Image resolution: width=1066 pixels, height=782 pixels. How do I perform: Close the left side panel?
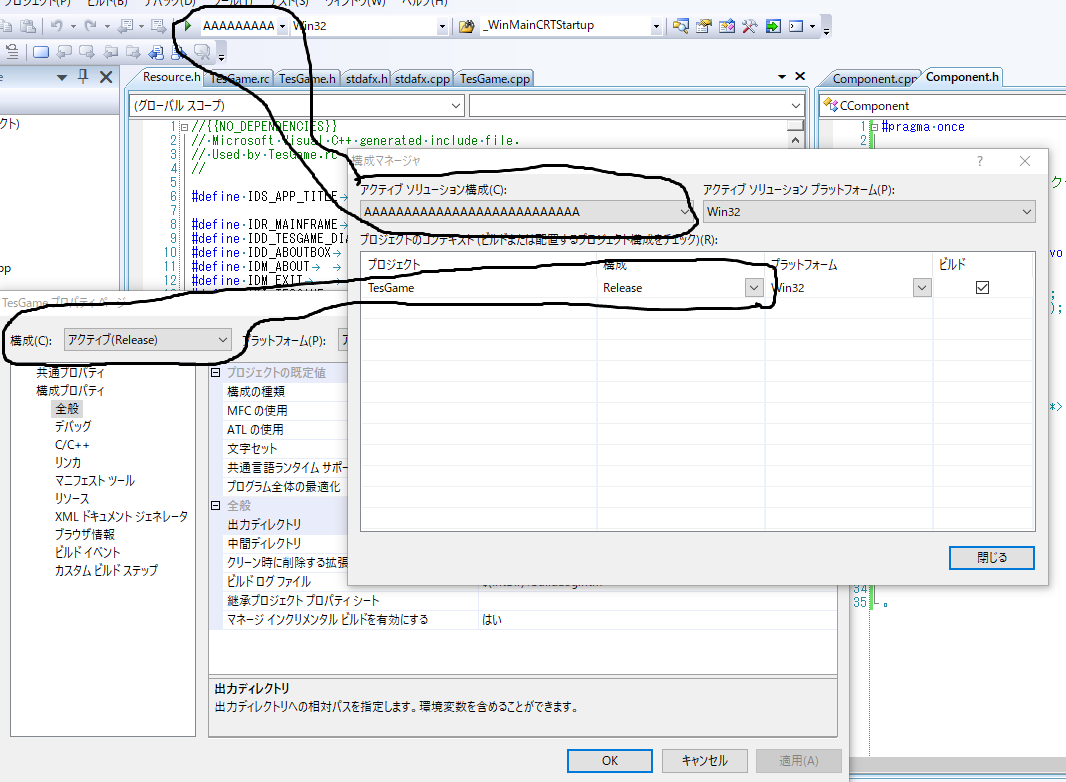pyautogui.click(x=106, y=77)
